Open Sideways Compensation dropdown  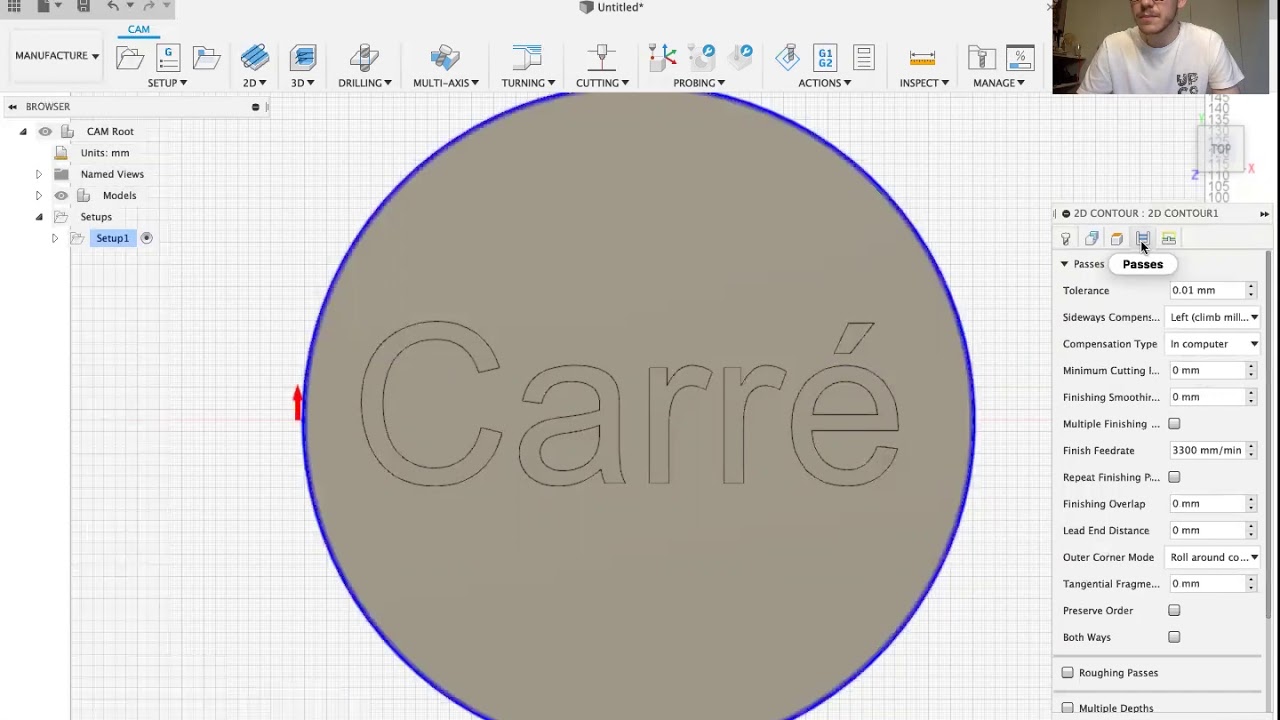(x=1213, y=317)
